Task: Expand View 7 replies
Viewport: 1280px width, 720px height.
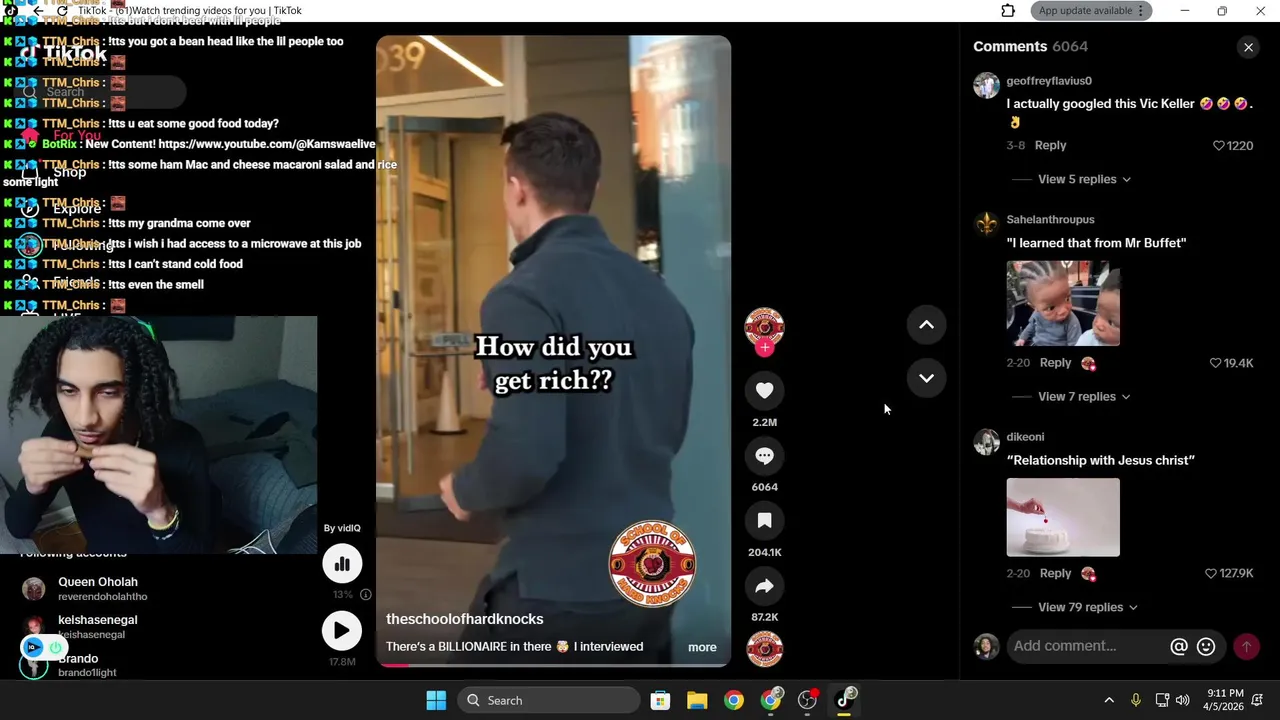Action: coord(1084,397)
